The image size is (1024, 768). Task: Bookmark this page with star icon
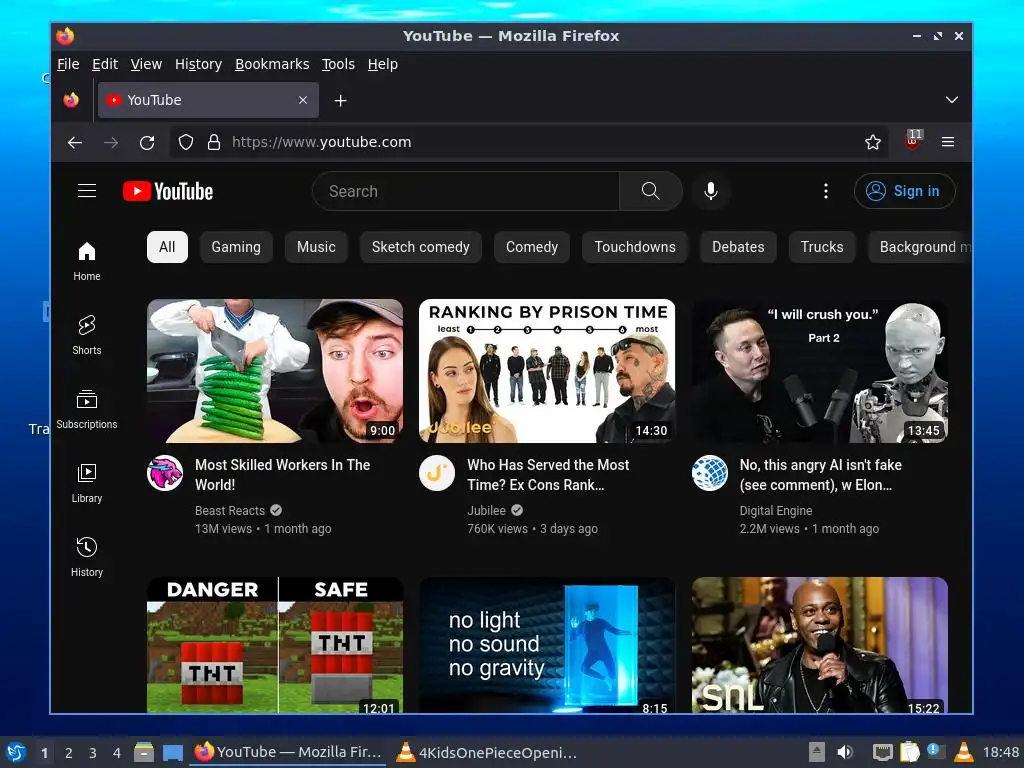(x=872, y=142)
